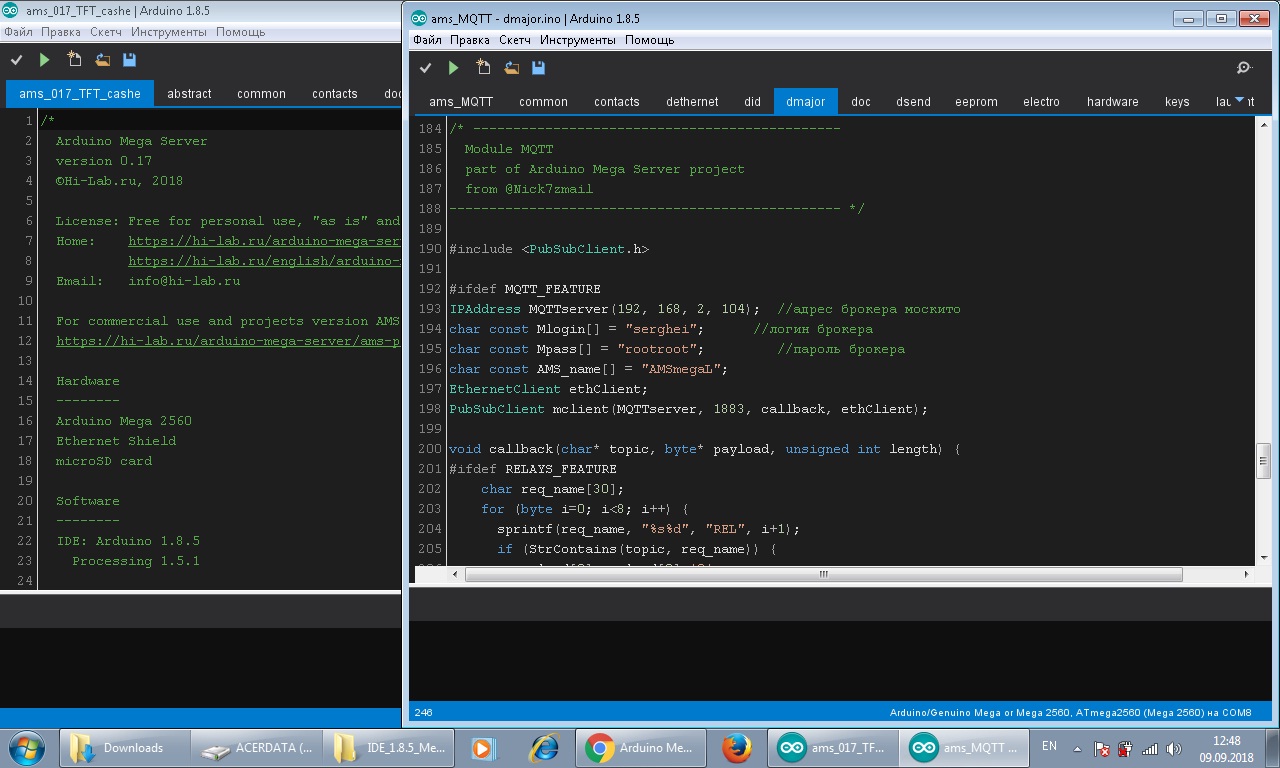Open Инструменты menu in ams_MQTT window
Viewport: 1280px width, 768px height.
tap(577, 40)
